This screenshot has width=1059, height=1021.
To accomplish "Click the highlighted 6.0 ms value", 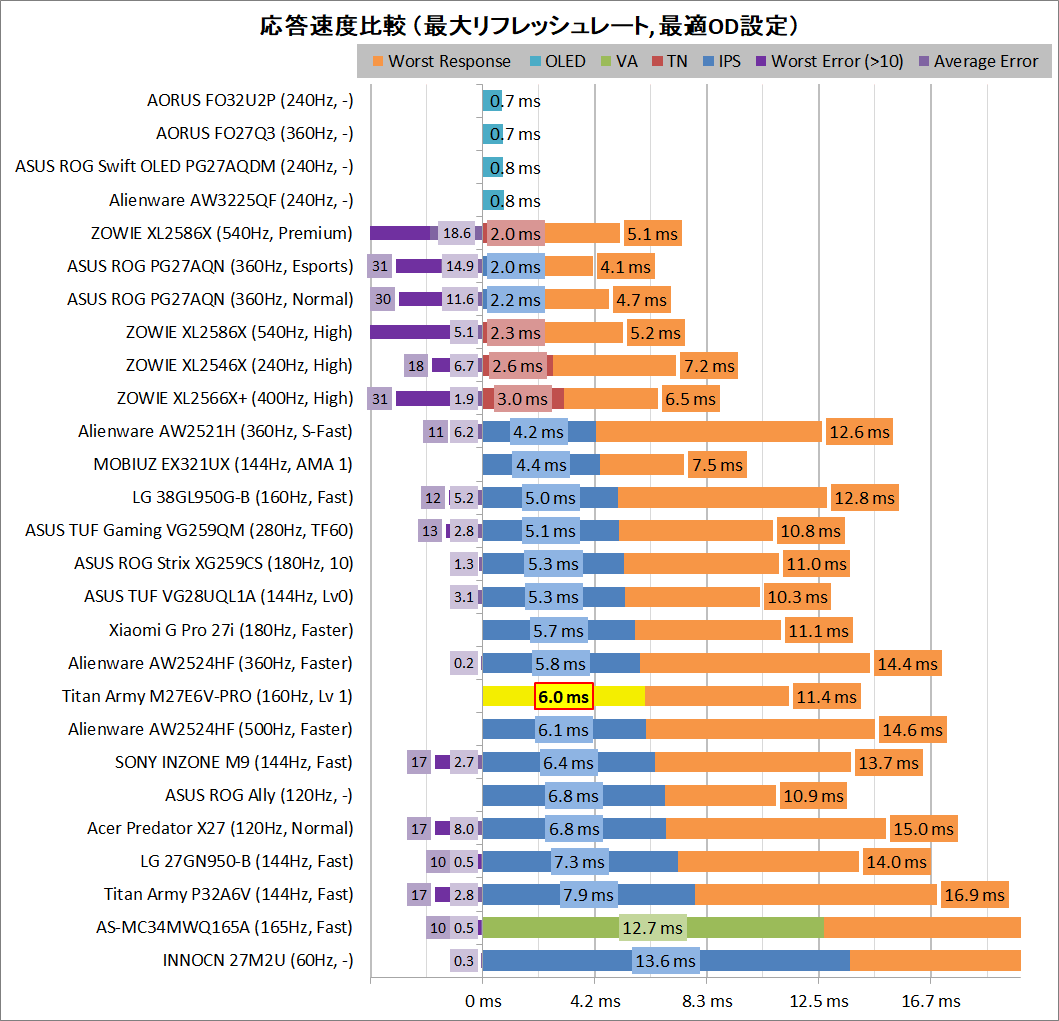I will pos(564,697).
